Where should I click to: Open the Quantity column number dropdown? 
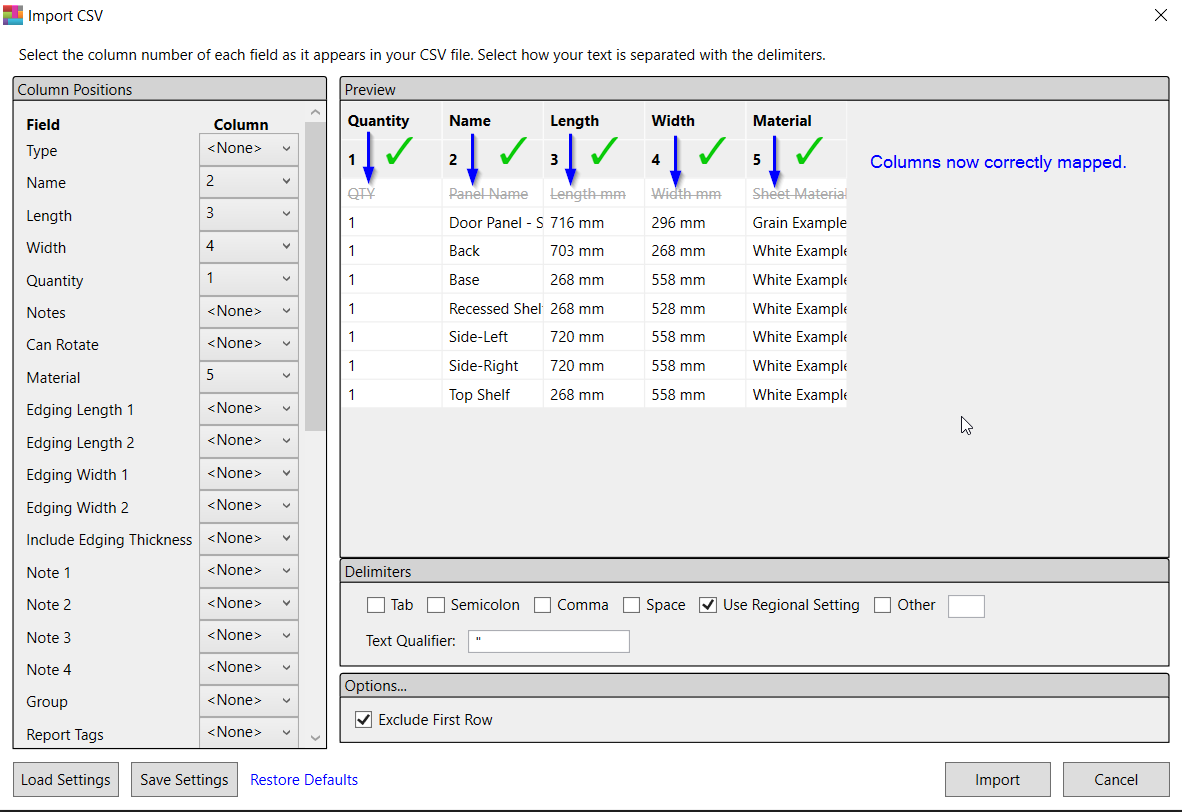pyautogui.click(x=248, y=280)
